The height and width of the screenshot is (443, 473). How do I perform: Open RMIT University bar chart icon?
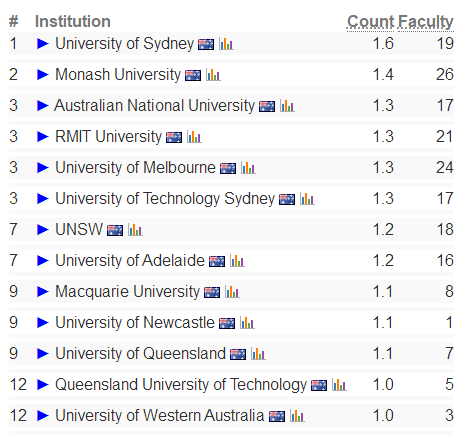tap(194, 137)
